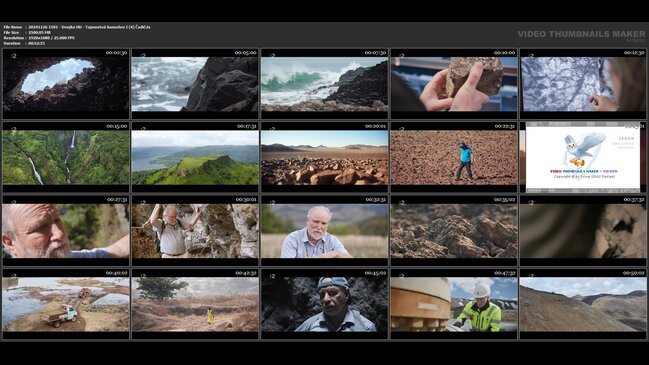Image resolution: width=649 pixels, height=365 pixels.
Task: Open the cave opening thumbnail at 00:02:30
Action: click(x=66, y=84)
